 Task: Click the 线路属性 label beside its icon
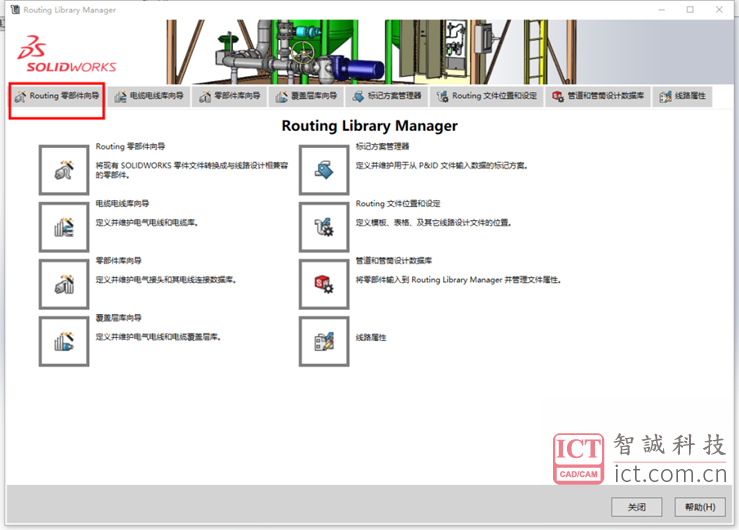pyautogui.click(x=371, y=337)
